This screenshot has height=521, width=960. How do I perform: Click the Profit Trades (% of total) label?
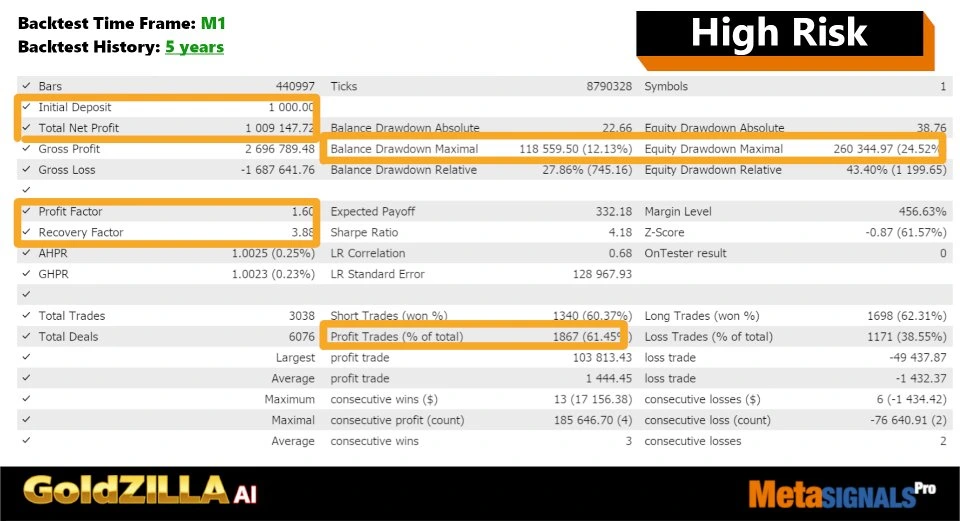[396, 337]
